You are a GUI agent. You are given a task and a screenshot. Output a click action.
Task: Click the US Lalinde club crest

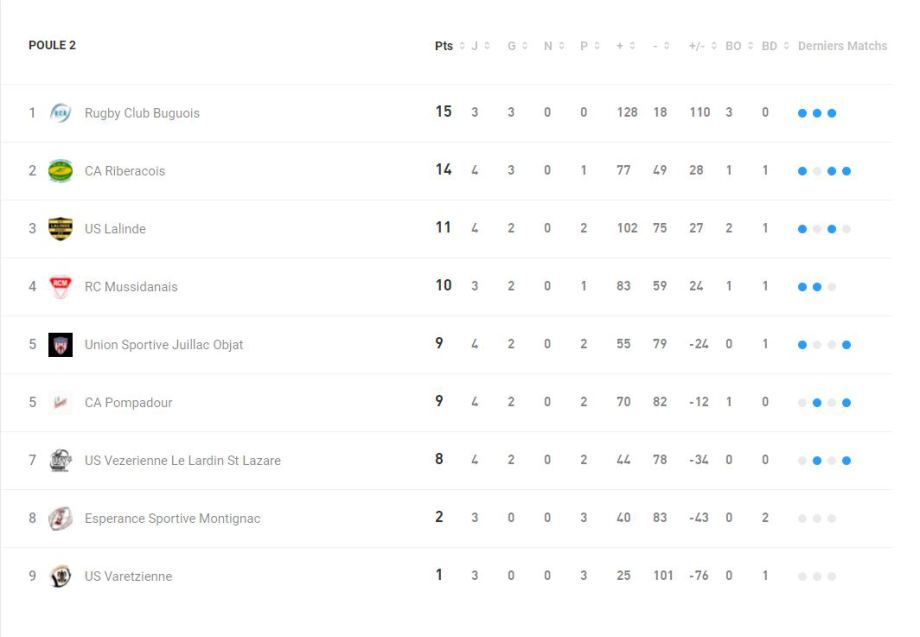pos(60,229)
